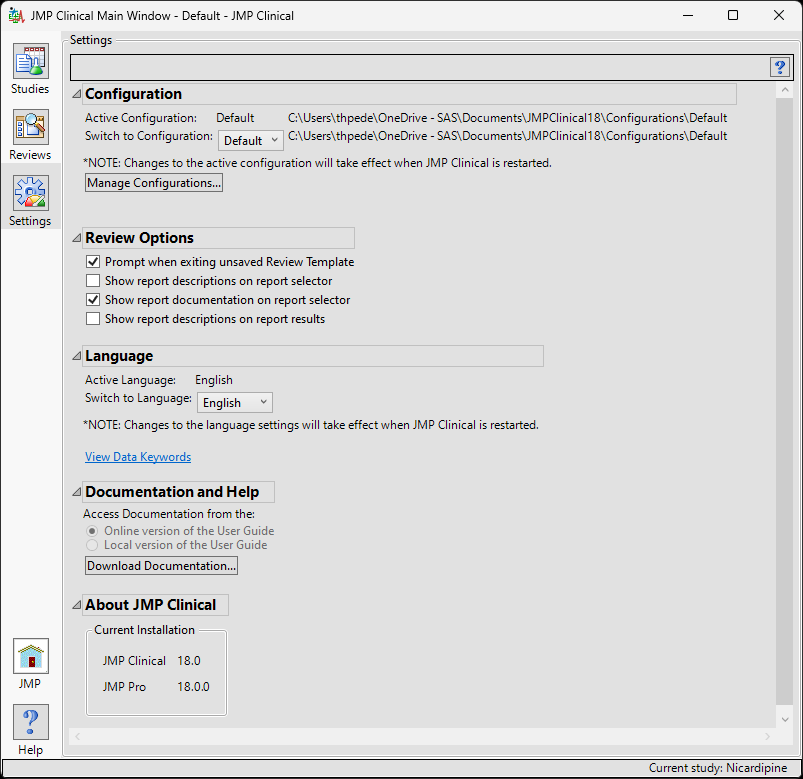This screenshot has width=803, height=779.
Task: Collapse the Language section triangle
Action: click(77, 356)
